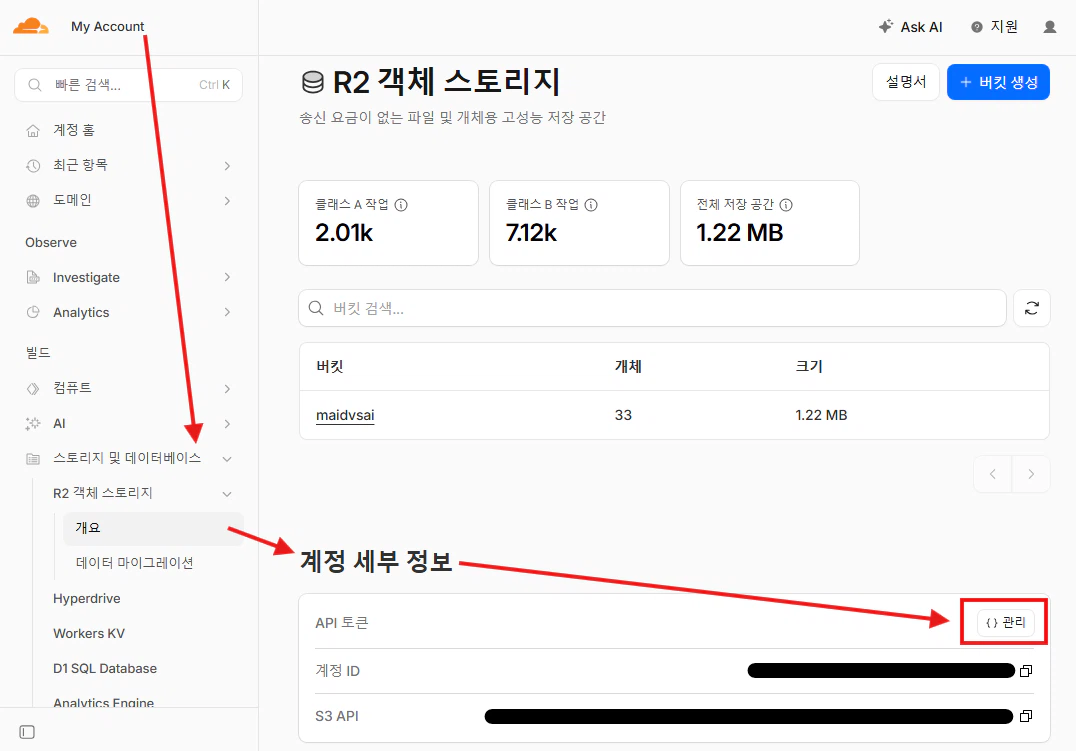
Task: Expand the AI section chevron
Action: point(227,424)
